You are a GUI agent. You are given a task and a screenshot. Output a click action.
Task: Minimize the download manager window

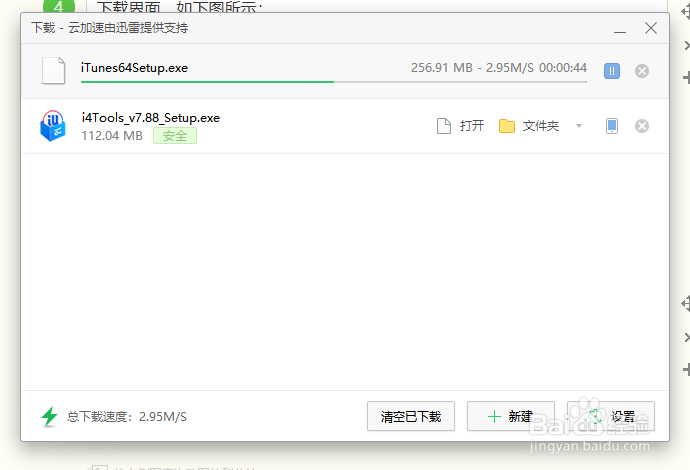click(x=620, y=29)
